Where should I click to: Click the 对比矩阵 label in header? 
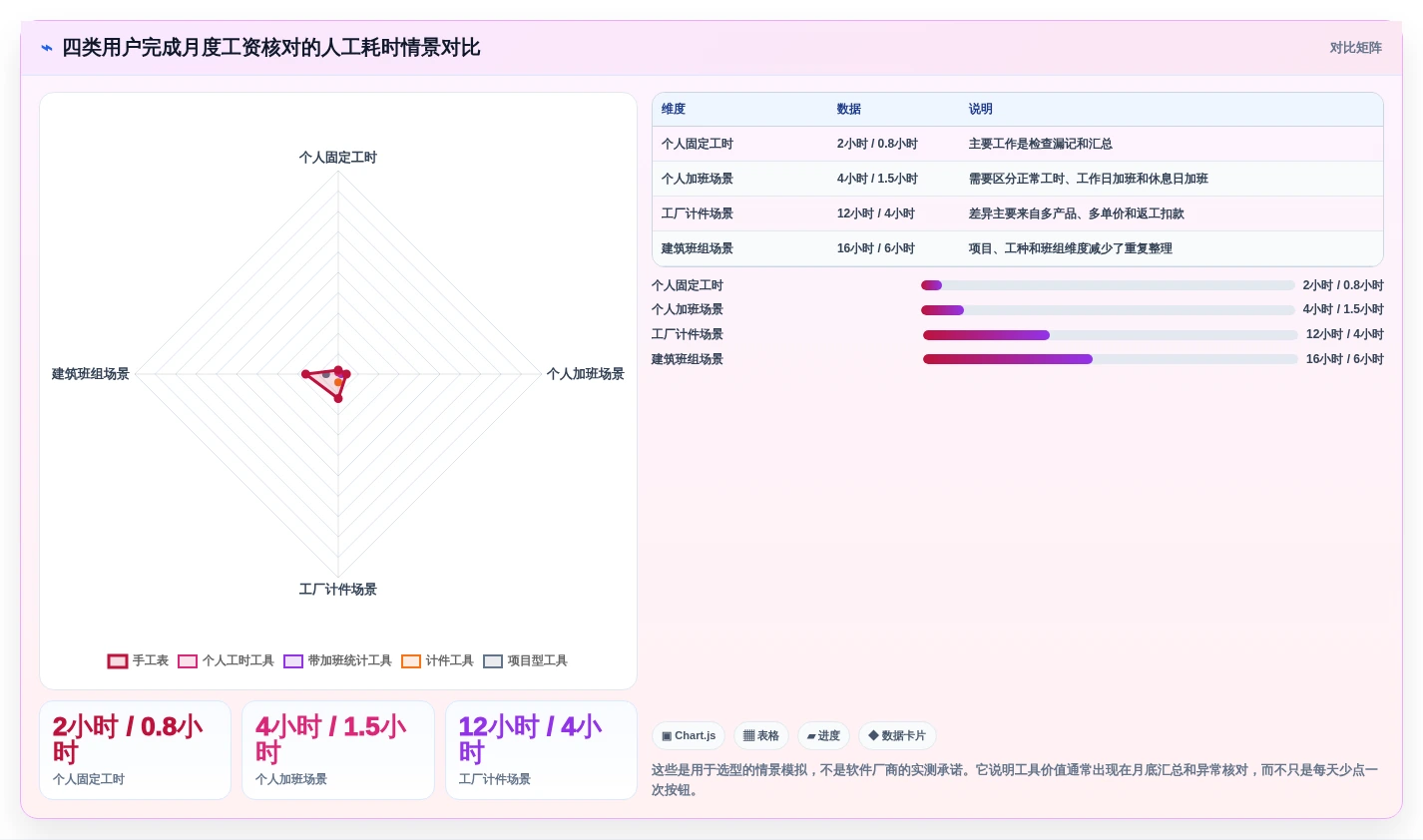click(1355, 48)
